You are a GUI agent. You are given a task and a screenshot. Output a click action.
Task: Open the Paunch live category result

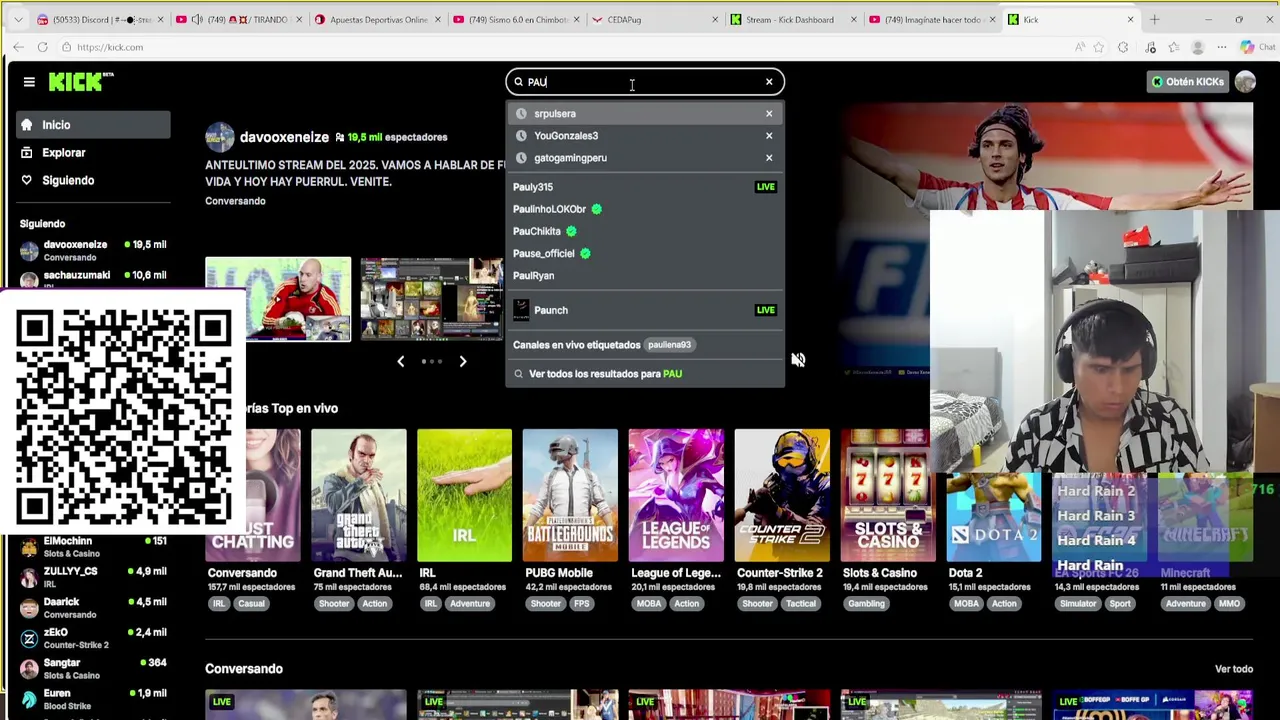tap(644, 310)
